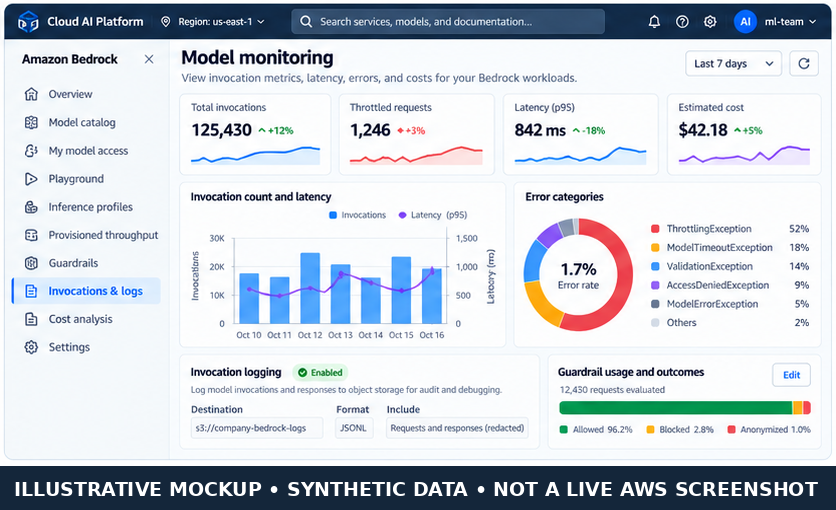
Task: Click the AI user avatar
Action: point(745,22)
